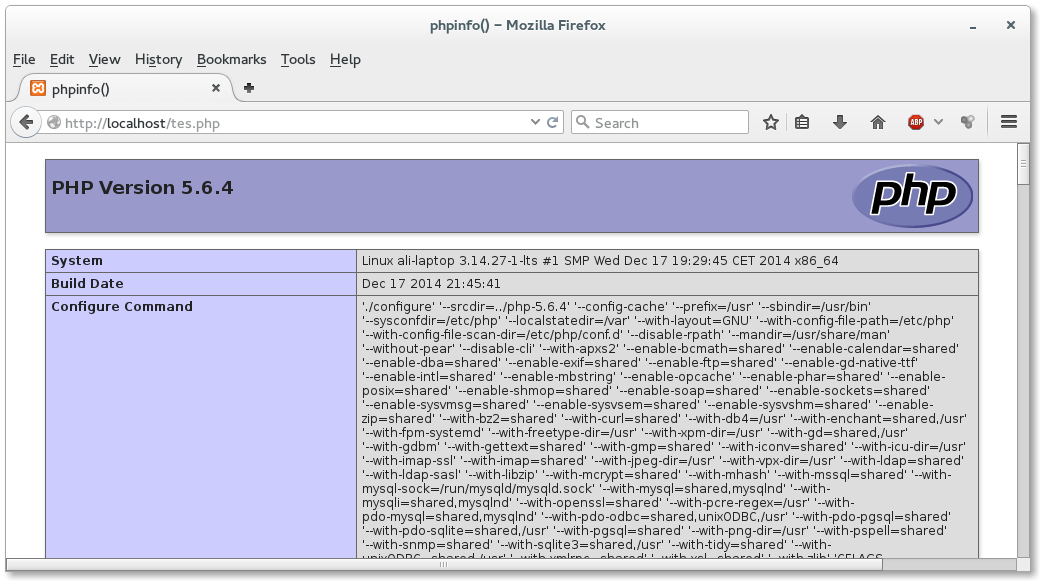Open the Tools menu
Viewport: 1040px width, 581px height.
(298, 60)
